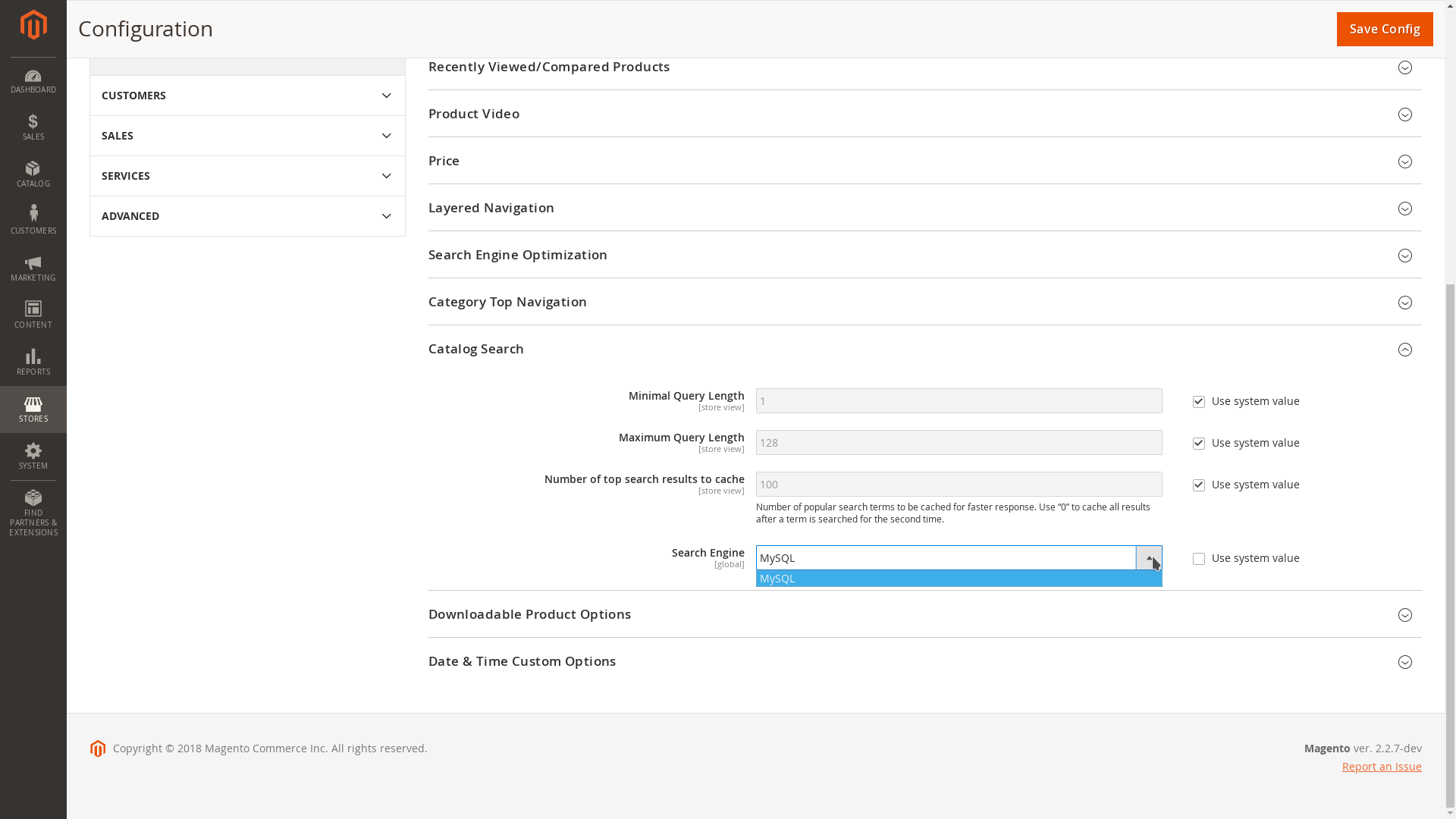Expand the Advanced configuration tab group
Screen dimensions: 1456x819
coord(247,216)
